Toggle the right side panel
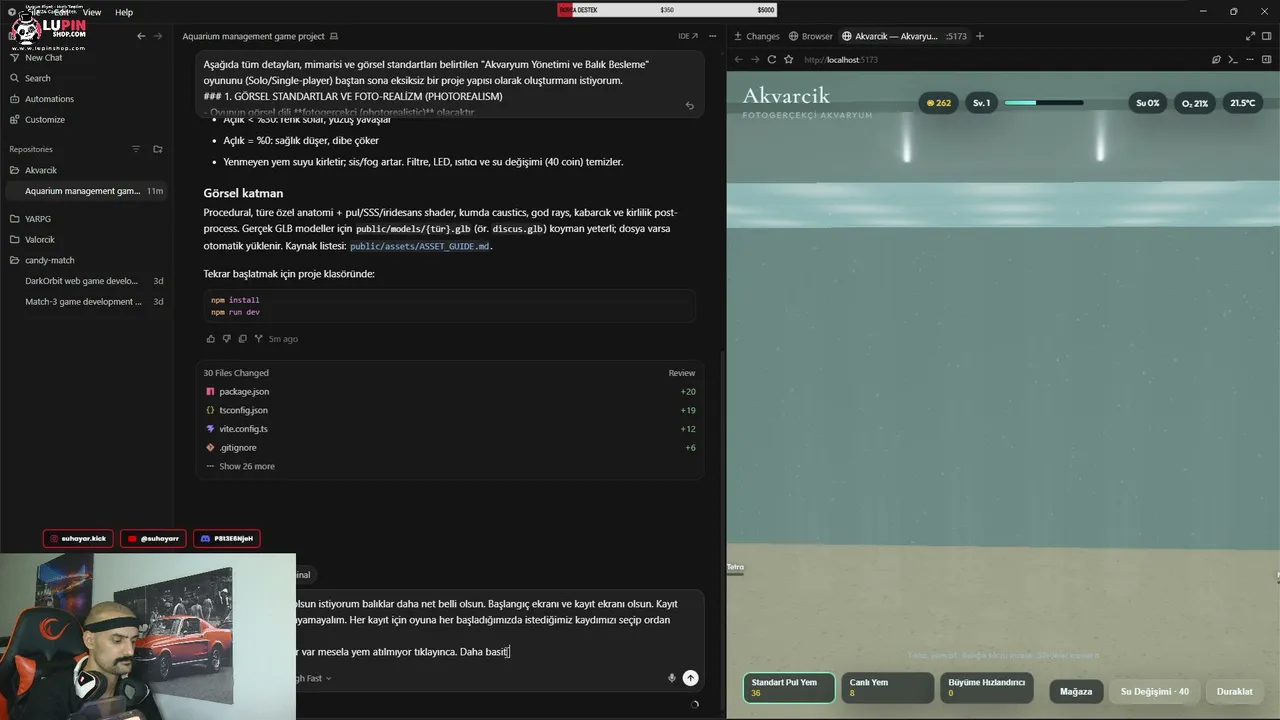The image size is (1280, 720). [1267, 36]
